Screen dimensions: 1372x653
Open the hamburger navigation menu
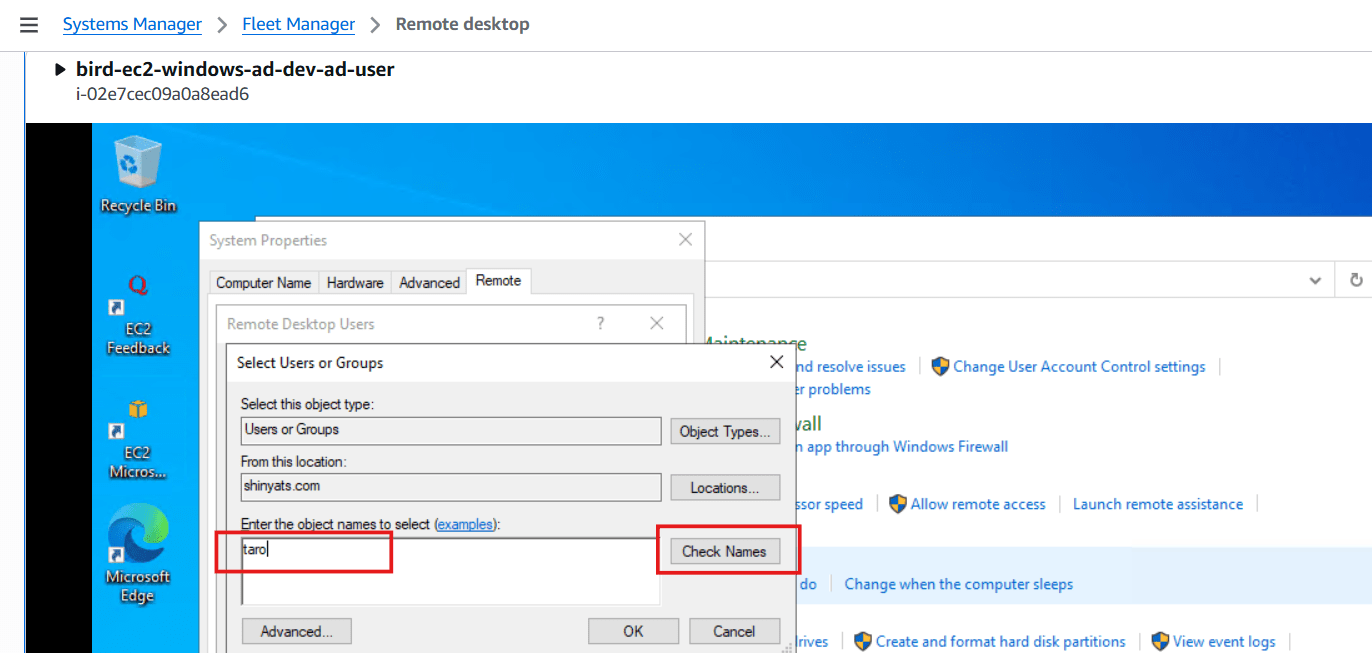[x=29, y=25]
